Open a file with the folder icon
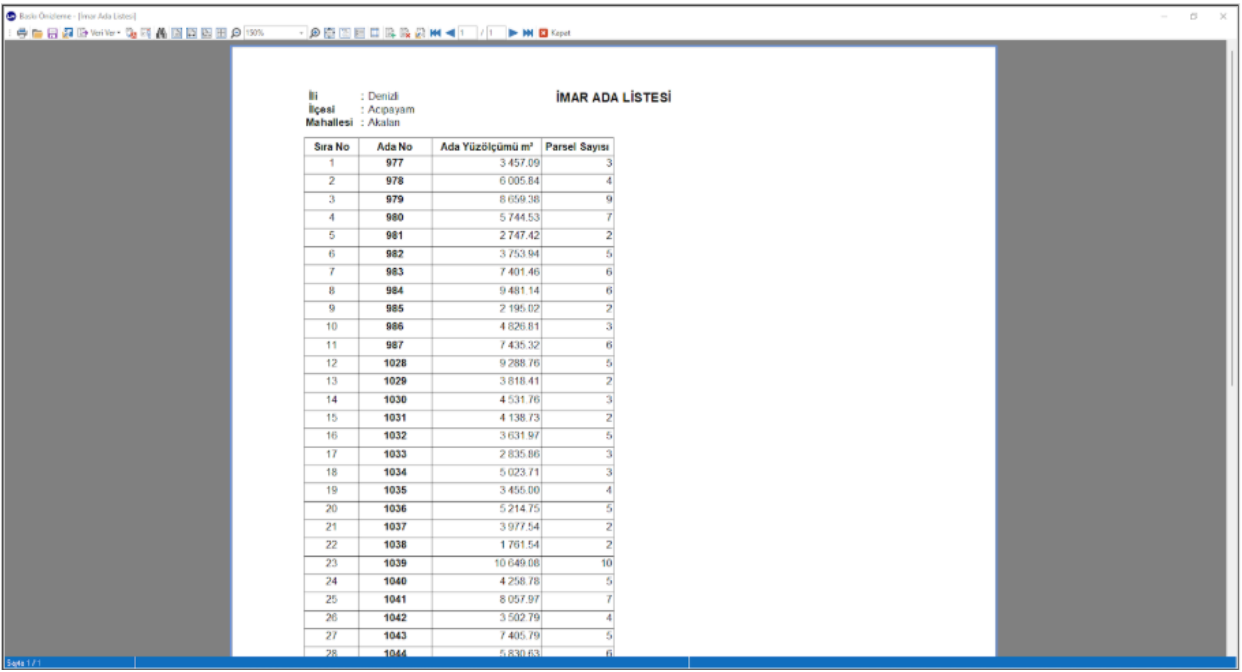Screen dimensions: 1242x672 pos(37,33)
